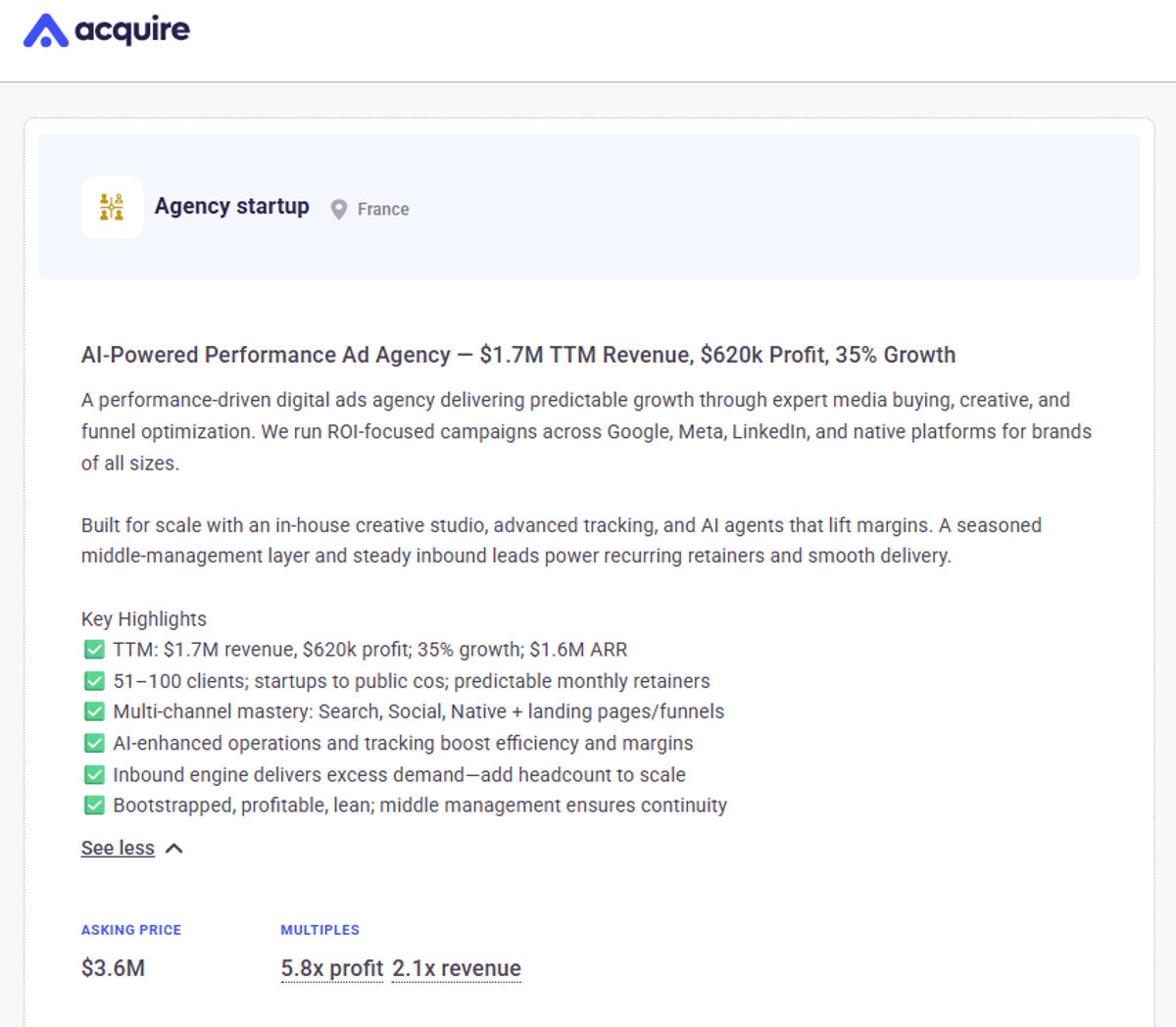Image resolution: width=1176 pixels, height=1027 pixels.
Task: Click the listing title about AI-Powered Ad Agency
Action: pyautogui.click(x=517, y=355)
